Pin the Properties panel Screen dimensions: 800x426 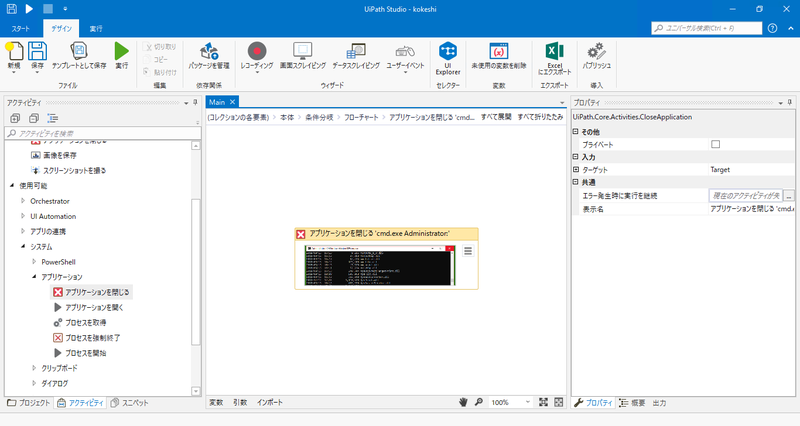(790, 103)
